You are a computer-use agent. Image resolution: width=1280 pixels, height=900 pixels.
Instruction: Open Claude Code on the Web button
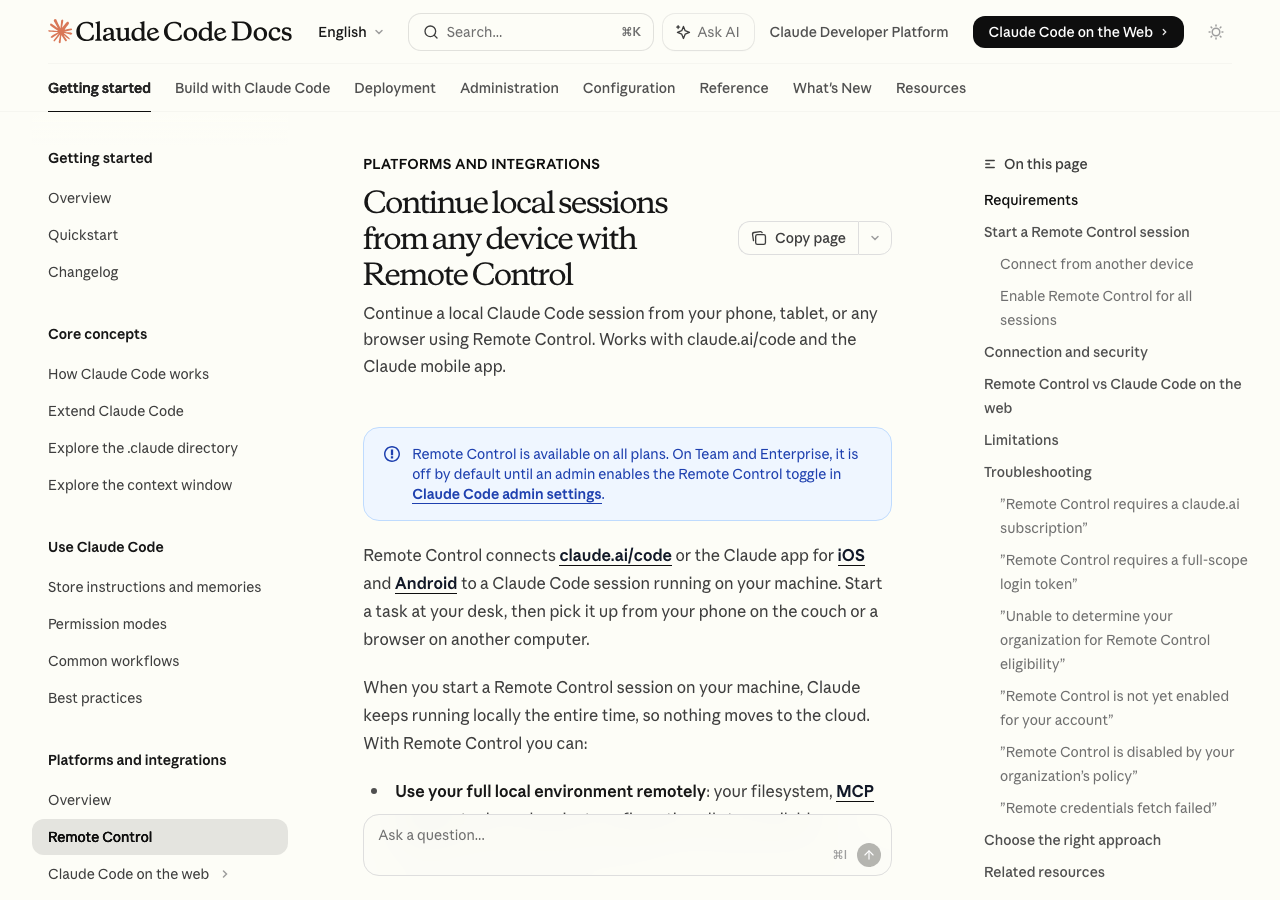(1078, 32)
